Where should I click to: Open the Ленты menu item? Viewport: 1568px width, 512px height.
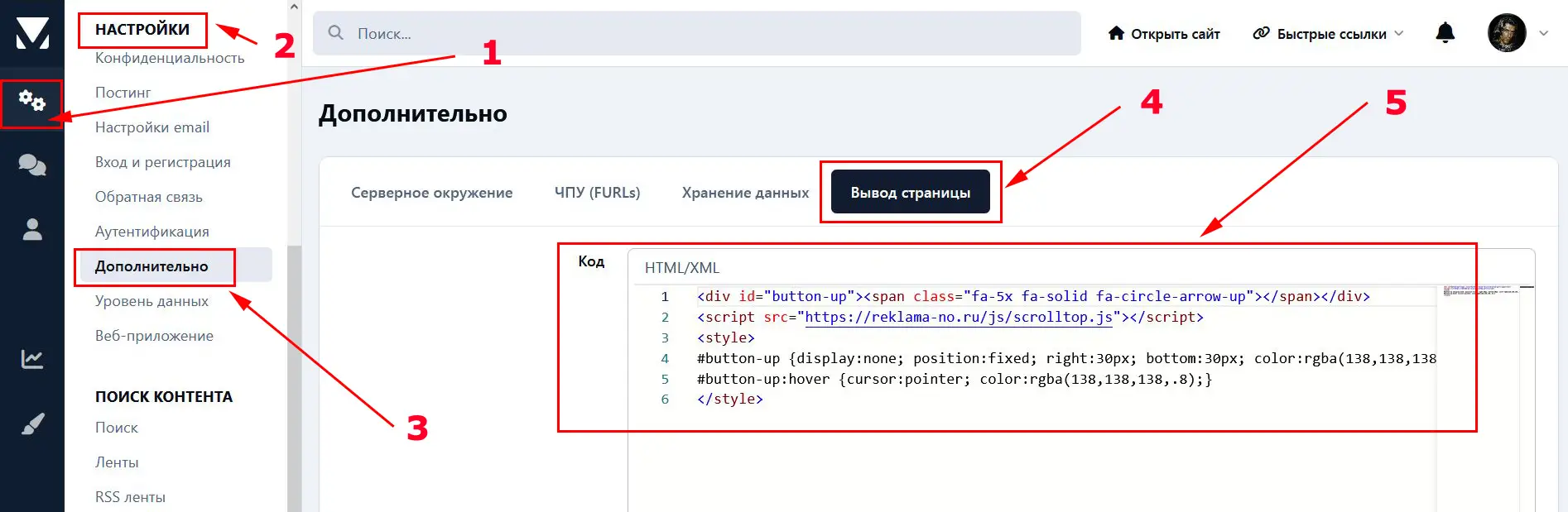(117, 462)
